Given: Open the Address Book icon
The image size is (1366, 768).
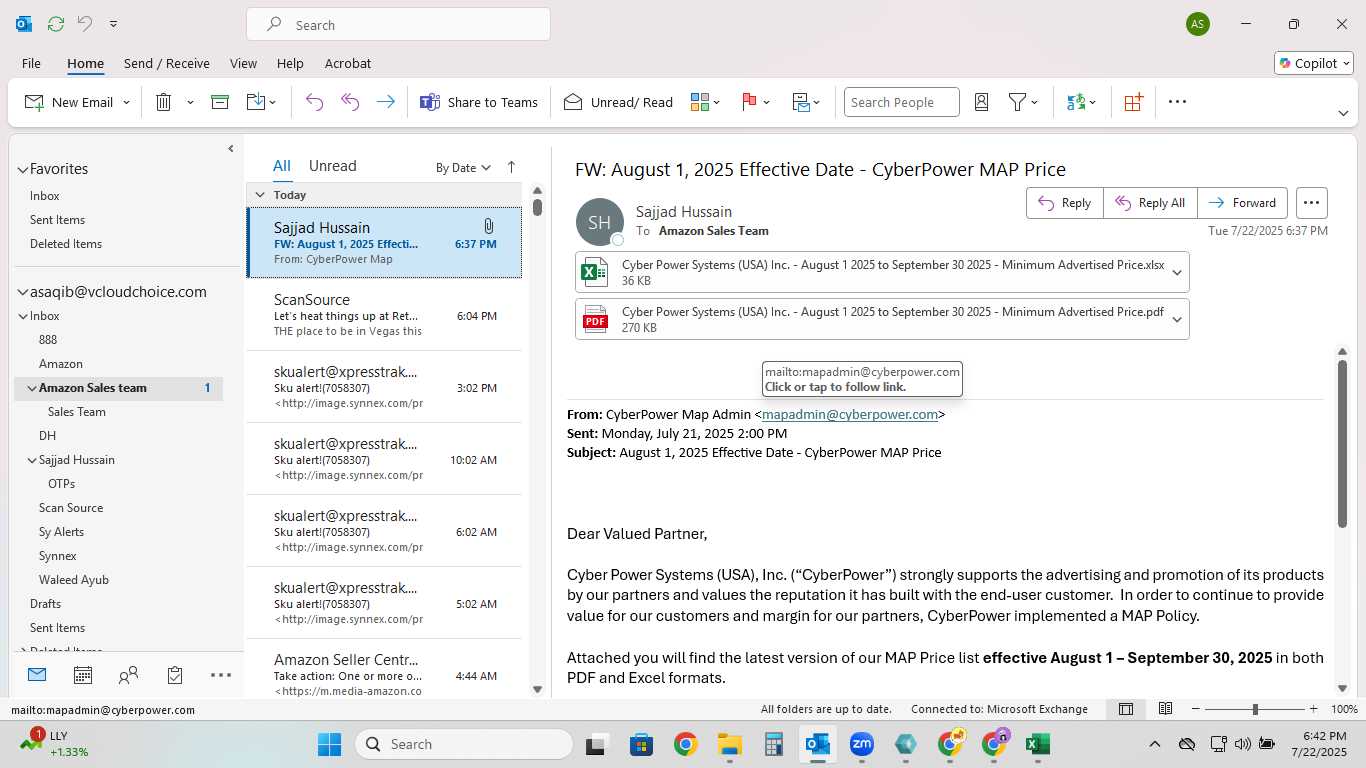Looking at the screenshot, I should 981,102.
